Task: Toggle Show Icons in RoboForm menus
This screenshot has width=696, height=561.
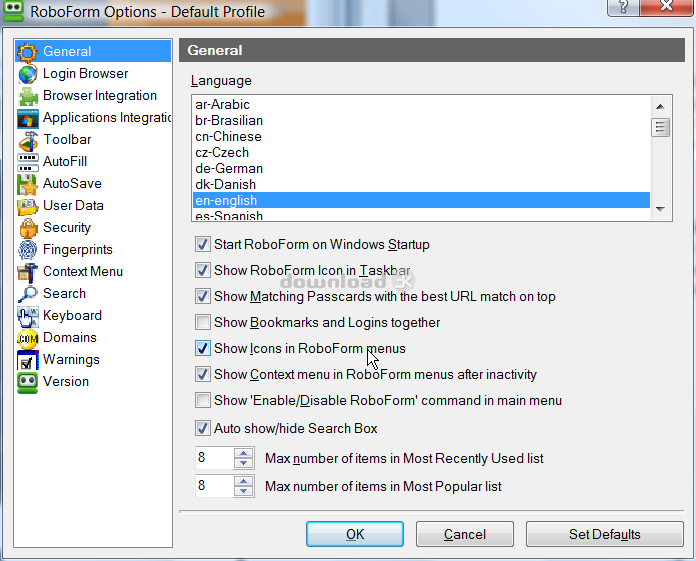Action: [202, 348]
